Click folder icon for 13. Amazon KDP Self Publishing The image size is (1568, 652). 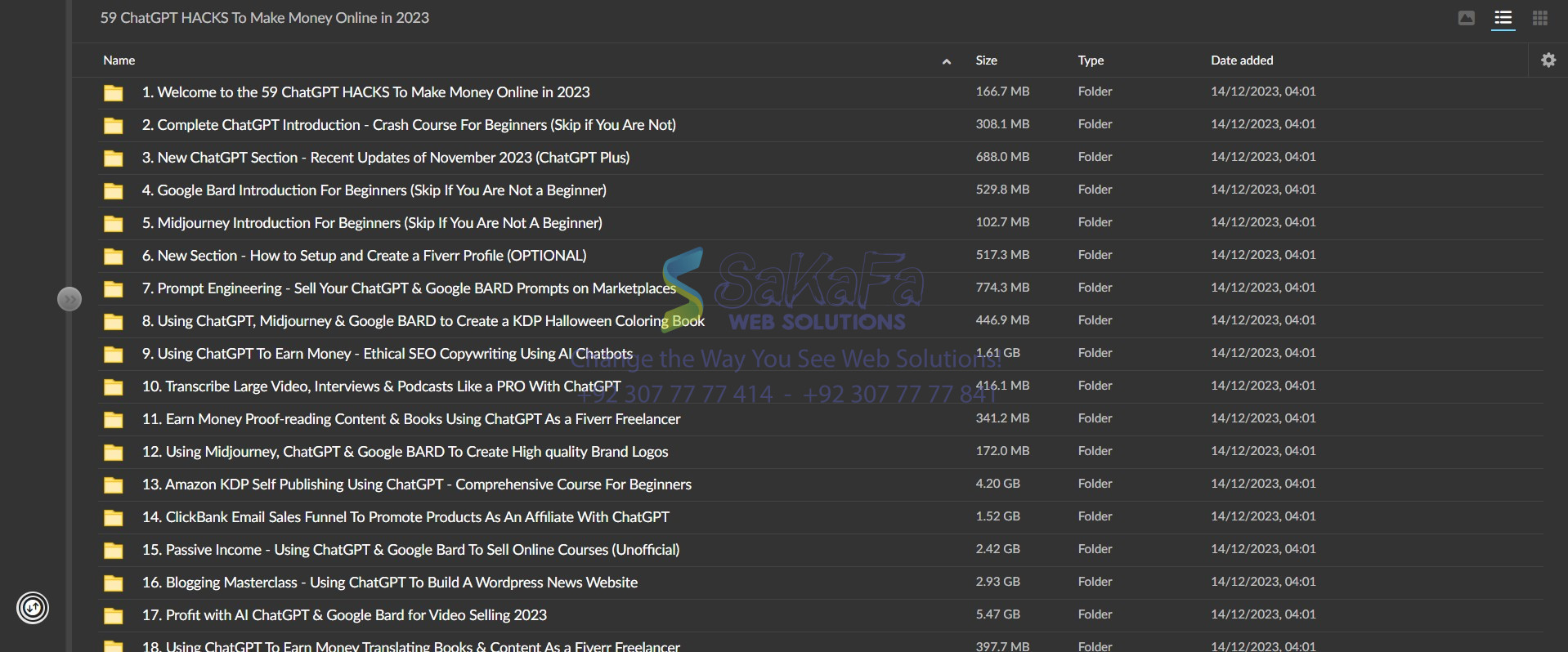pyautogui.click(x=114, y=485)
